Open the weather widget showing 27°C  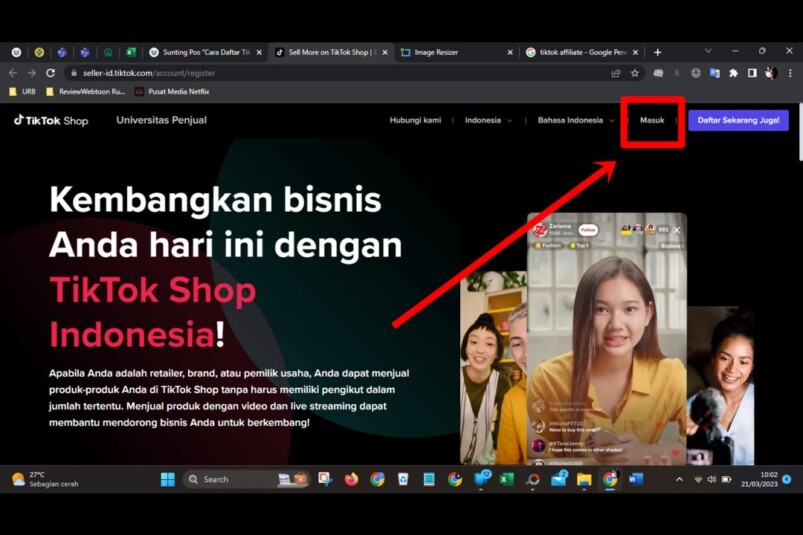tap(45, 479)
